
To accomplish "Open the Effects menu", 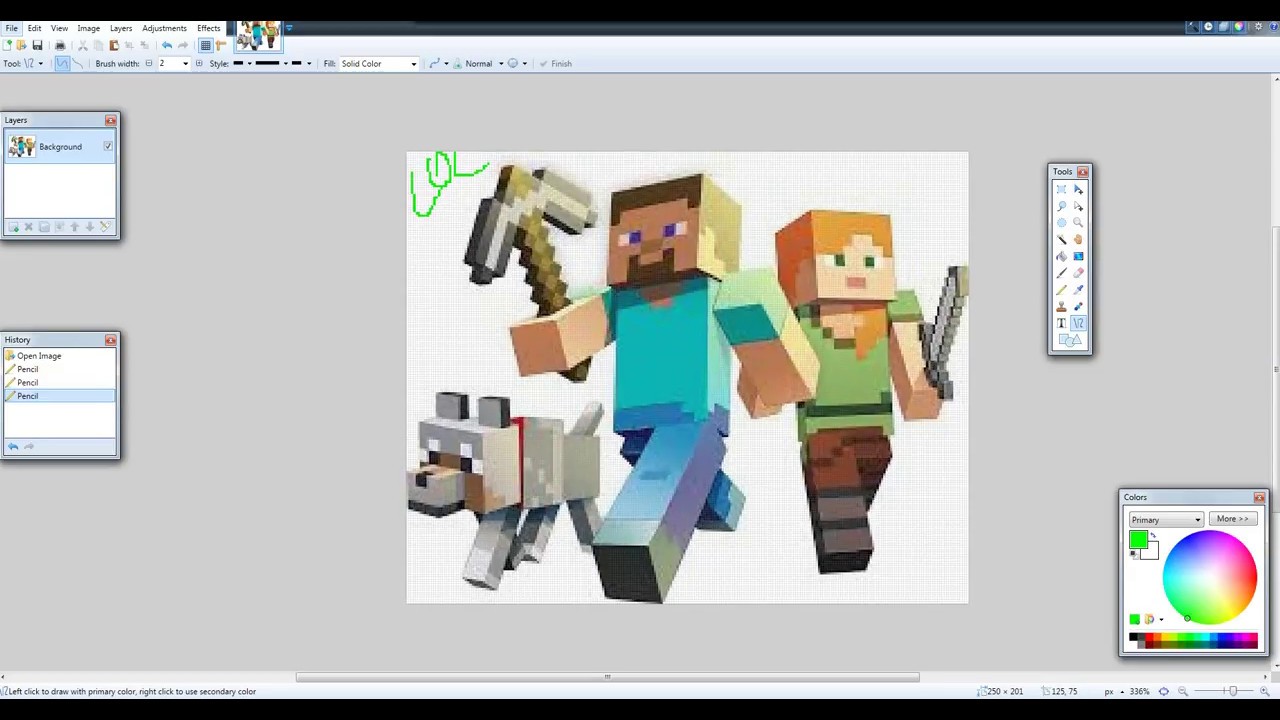I will tap(208, 28).
